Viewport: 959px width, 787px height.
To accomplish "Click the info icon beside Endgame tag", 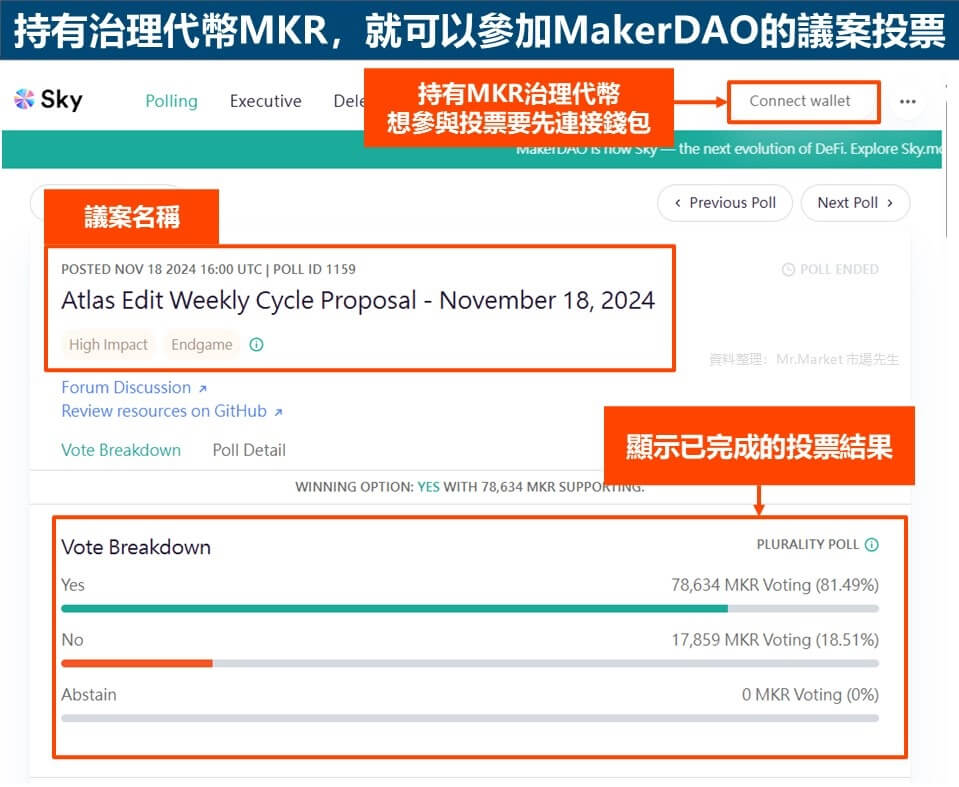I will 256,345.
